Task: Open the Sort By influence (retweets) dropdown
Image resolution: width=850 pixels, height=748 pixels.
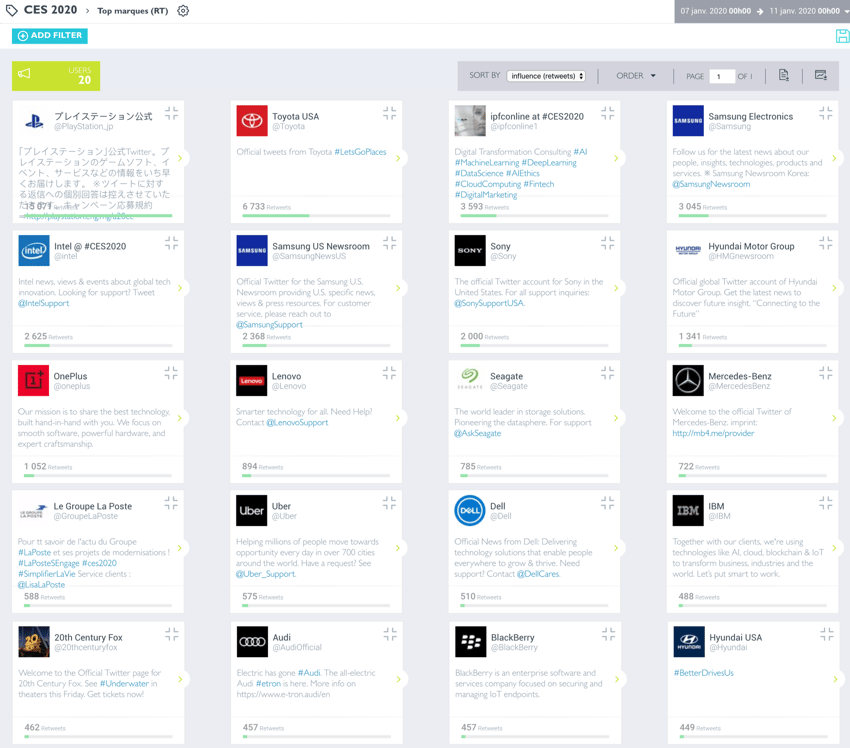Action: tap(546, 76)
